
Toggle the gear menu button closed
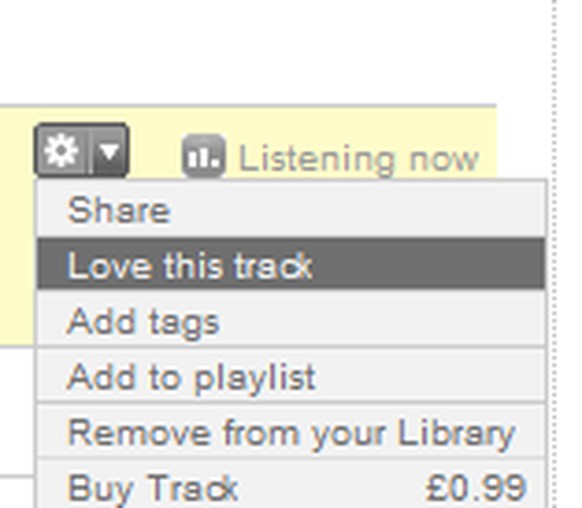pos(82,151)
